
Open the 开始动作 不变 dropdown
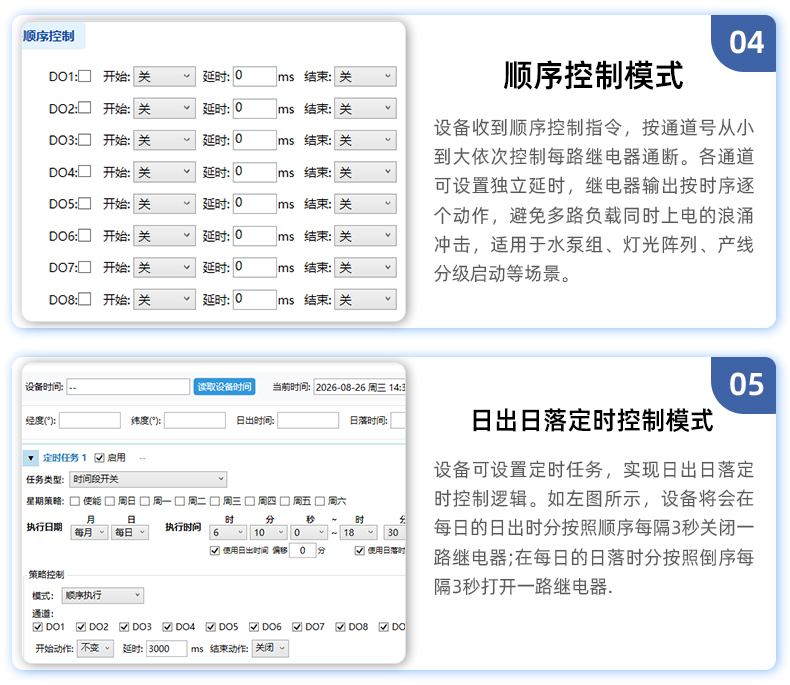click(95, 648)
